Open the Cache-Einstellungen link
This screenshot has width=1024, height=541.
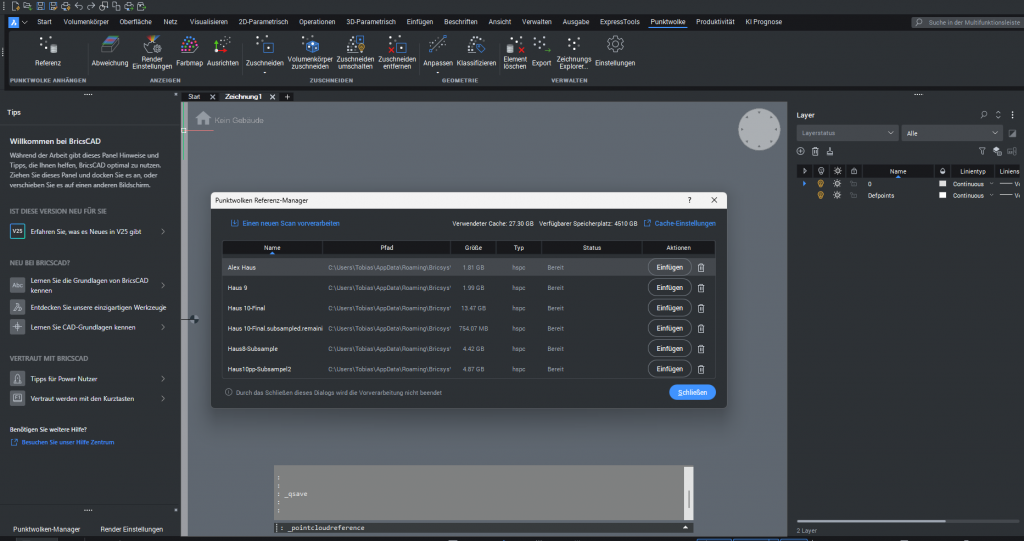[680, 223]
